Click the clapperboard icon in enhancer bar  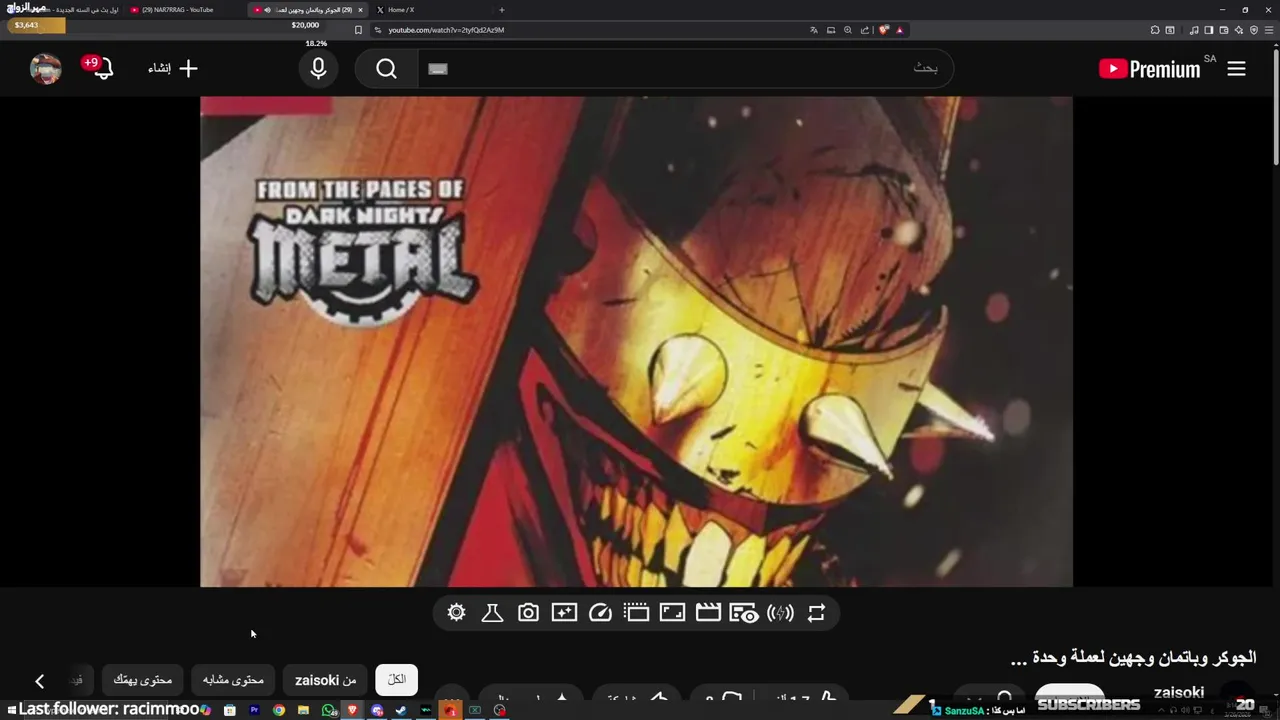coord(708,613)
